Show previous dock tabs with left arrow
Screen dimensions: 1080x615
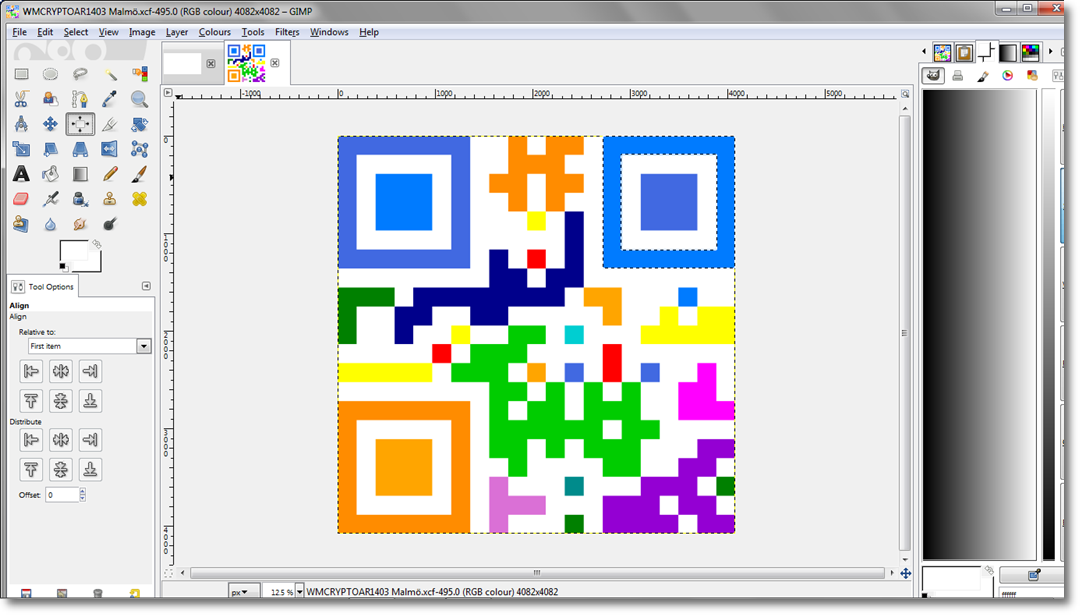(924, 52)
